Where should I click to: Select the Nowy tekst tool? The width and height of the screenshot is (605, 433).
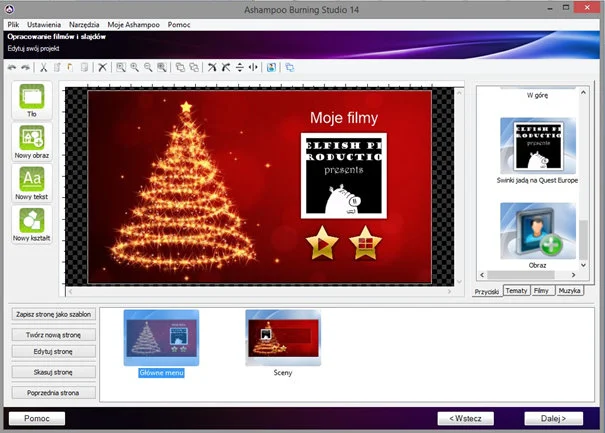click(33, 184)
